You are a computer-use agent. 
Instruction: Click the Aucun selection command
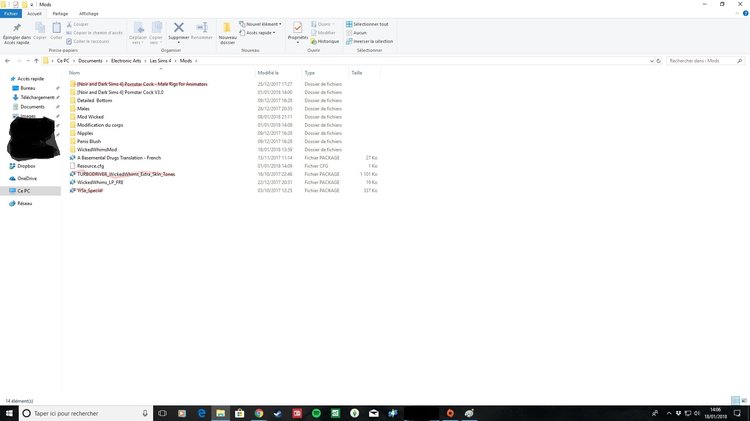356,33
